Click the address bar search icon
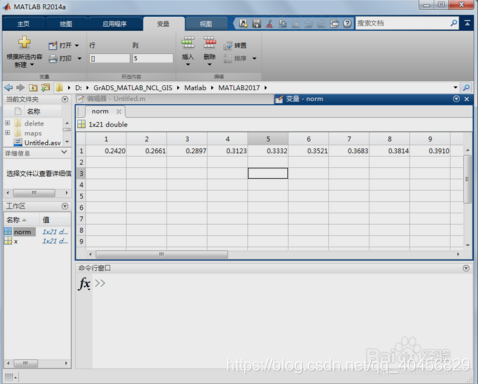Image resolution: width=480 pixels, height=384 pixels. (x=466, y=88)
